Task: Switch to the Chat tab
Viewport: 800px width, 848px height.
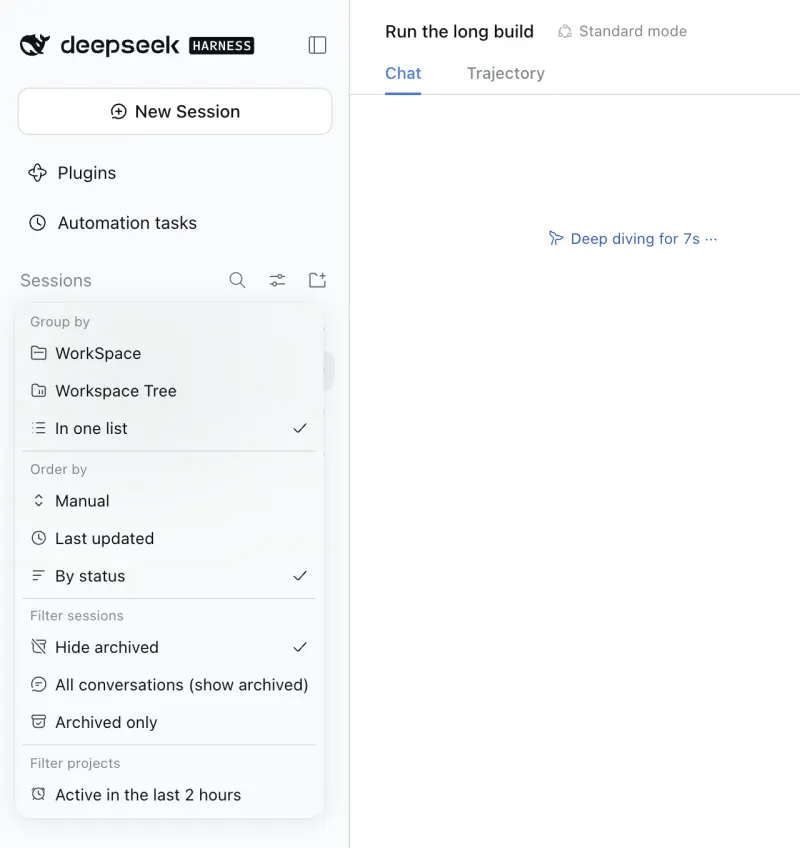Action: pyautogui.click(x=403, y=74)
